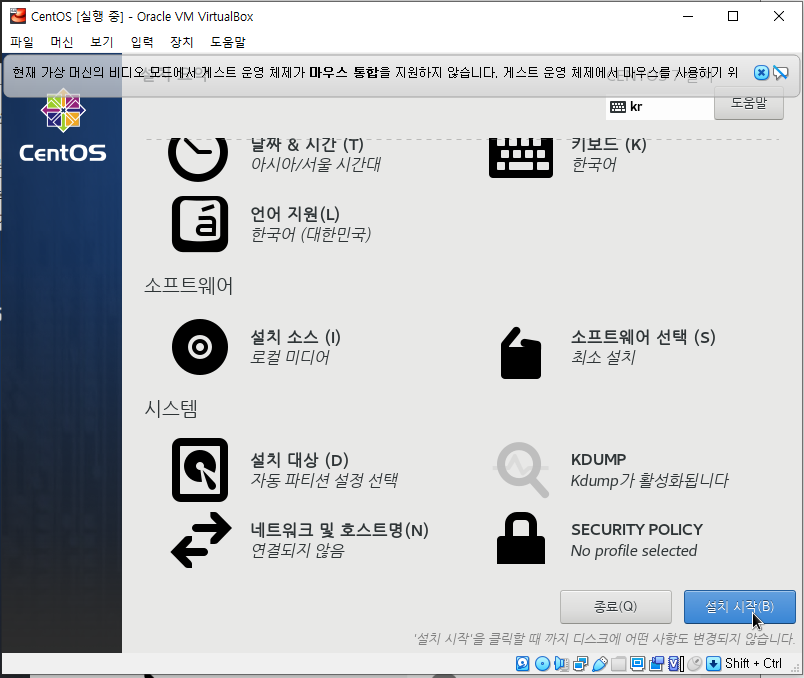The height and width of the screenshot is (678, 804).
Task: Open the Keyboard (K) layout icon
Action: click(521, 158)
